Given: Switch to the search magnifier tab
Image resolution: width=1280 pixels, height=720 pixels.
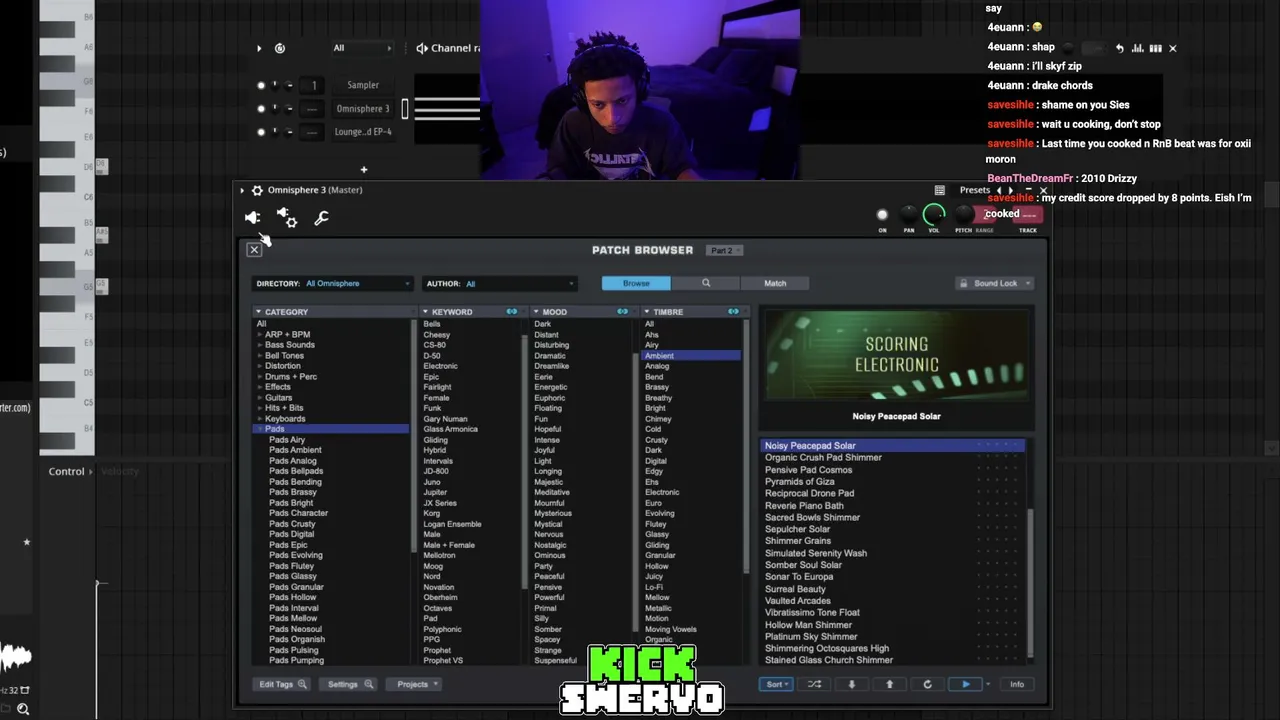Looking at the screenshot, I should (x=705, y=283).
